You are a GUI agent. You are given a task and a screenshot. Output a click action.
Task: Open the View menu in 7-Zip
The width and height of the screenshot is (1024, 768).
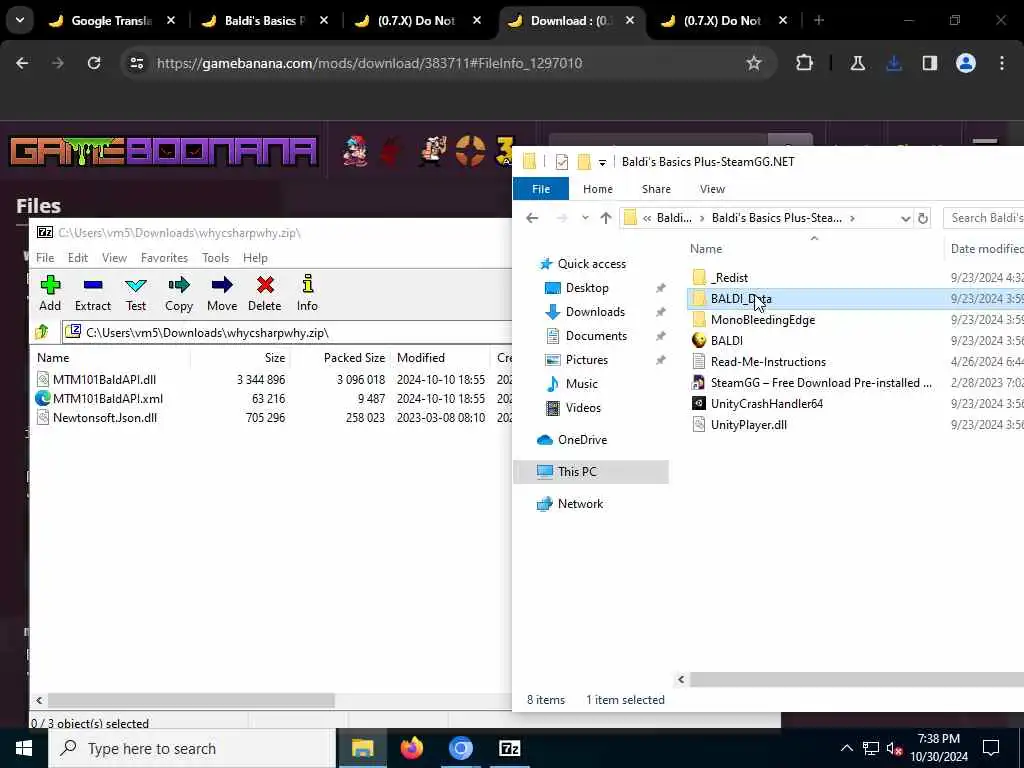click(x=114, y=258)
